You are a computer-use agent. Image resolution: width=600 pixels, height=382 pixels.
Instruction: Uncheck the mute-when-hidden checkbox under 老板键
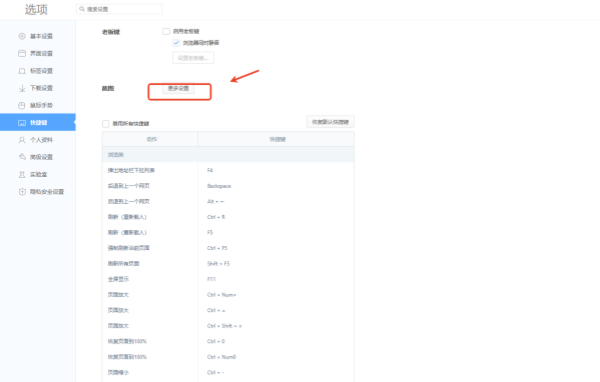176,43
